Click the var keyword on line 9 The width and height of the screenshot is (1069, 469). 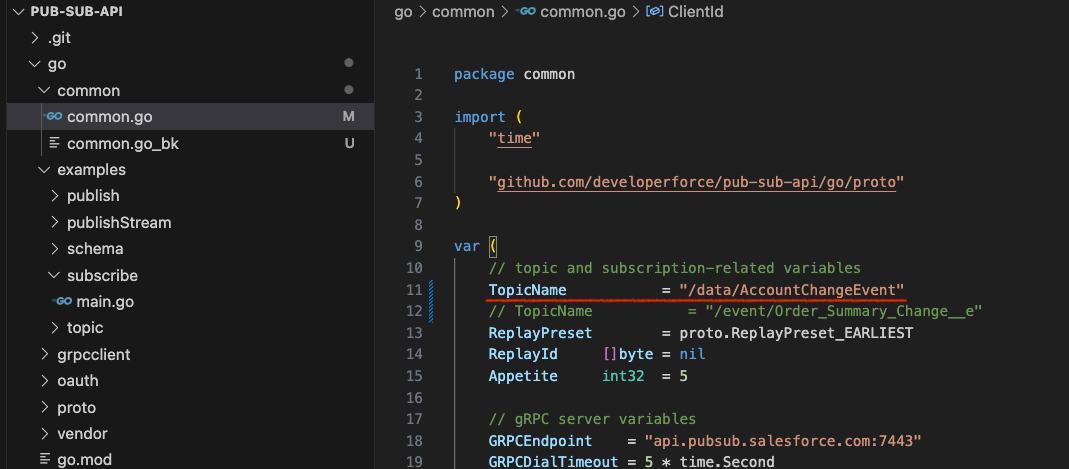pyautogui.click(x=467, y=246)
